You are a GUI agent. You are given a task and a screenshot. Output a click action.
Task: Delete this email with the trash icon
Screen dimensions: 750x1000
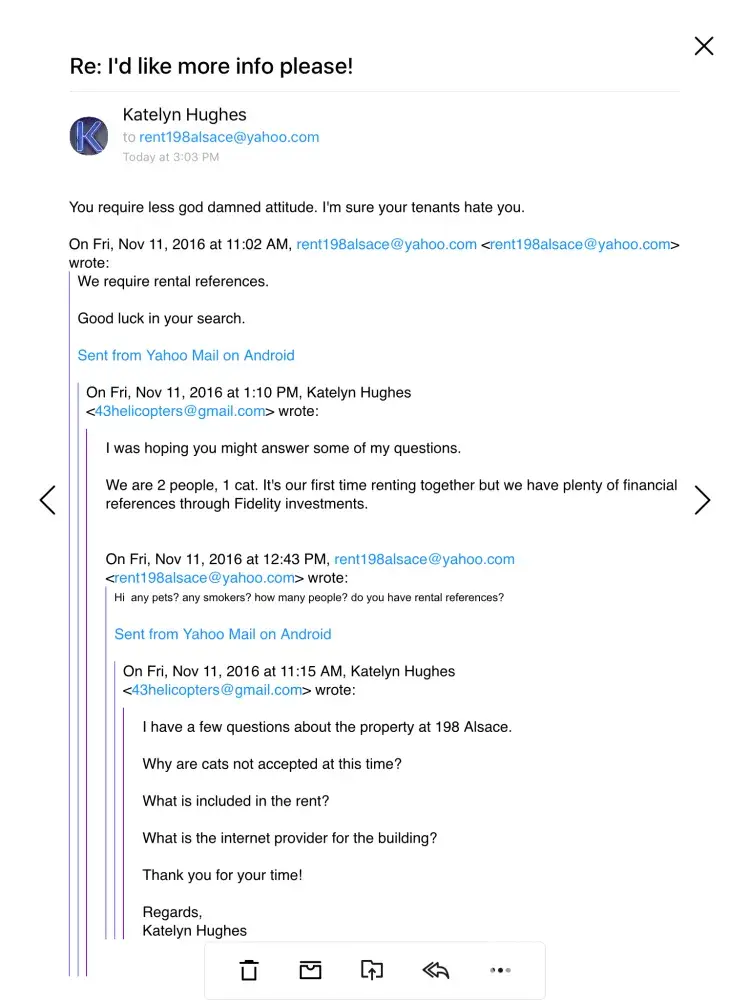(249, 970)
